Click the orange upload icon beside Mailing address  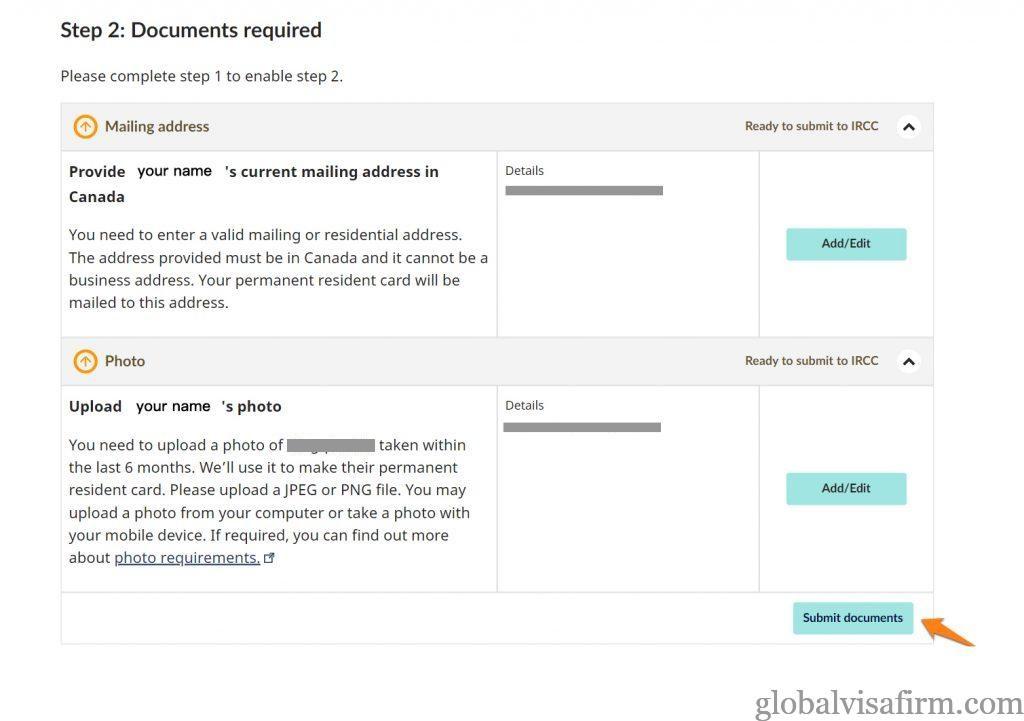(85, 127)
